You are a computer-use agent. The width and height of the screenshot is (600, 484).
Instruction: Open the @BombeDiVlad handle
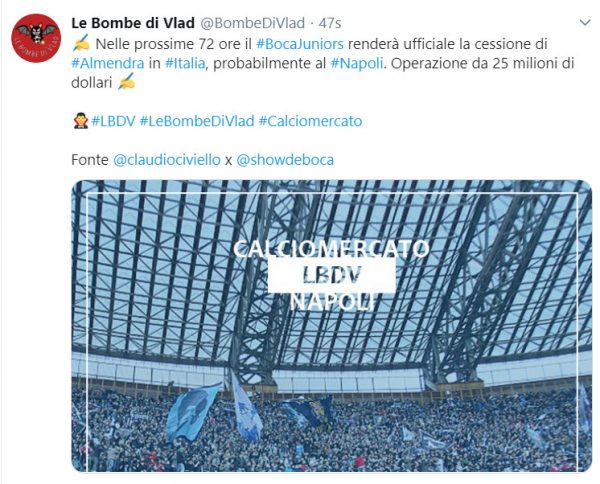click(x=253, y=23)
